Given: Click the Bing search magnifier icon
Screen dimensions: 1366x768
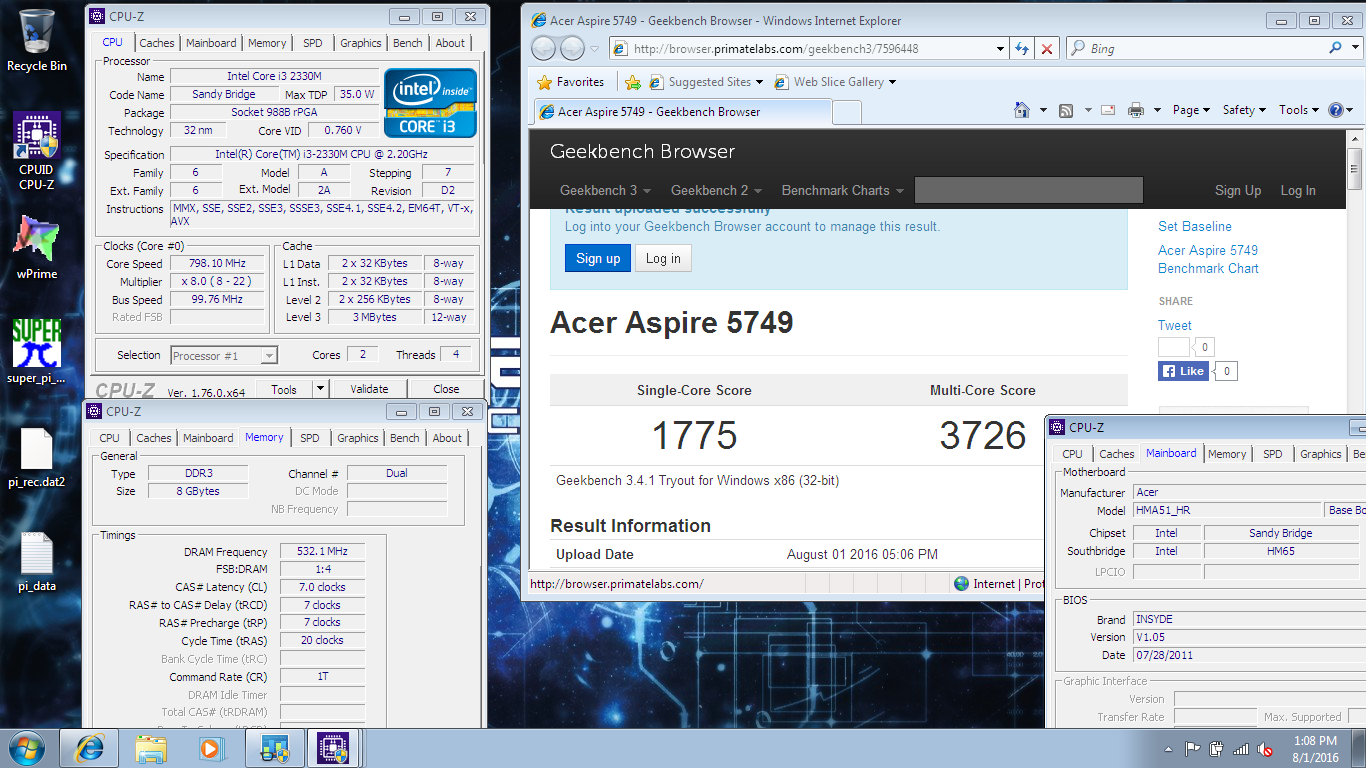Looking at the screenshot, I should pyautogui.click(x=1336, y=48).
